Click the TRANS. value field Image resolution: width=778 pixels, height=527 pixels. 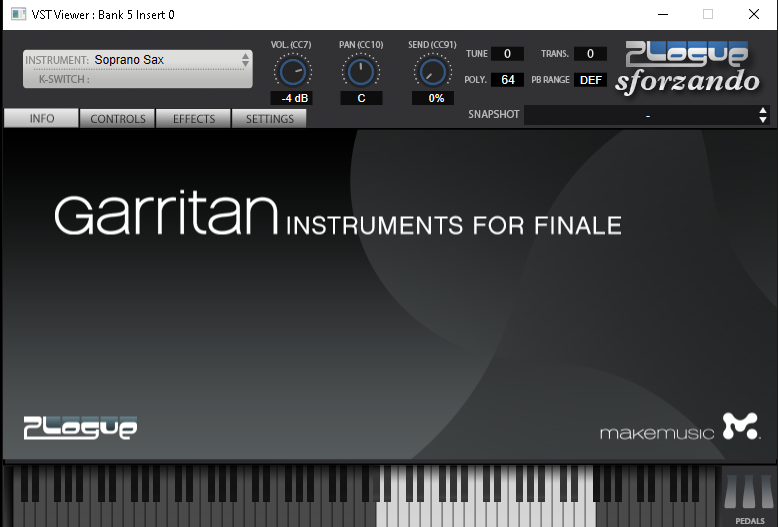590,54
